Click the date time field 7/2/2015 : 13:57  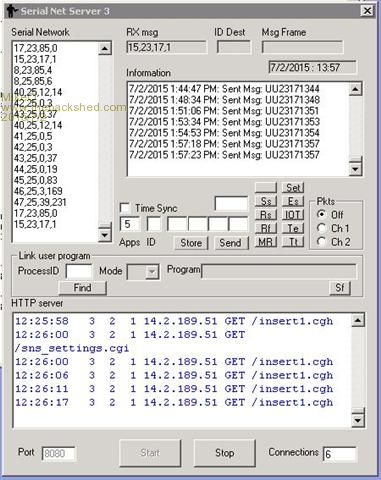point(312,67)
